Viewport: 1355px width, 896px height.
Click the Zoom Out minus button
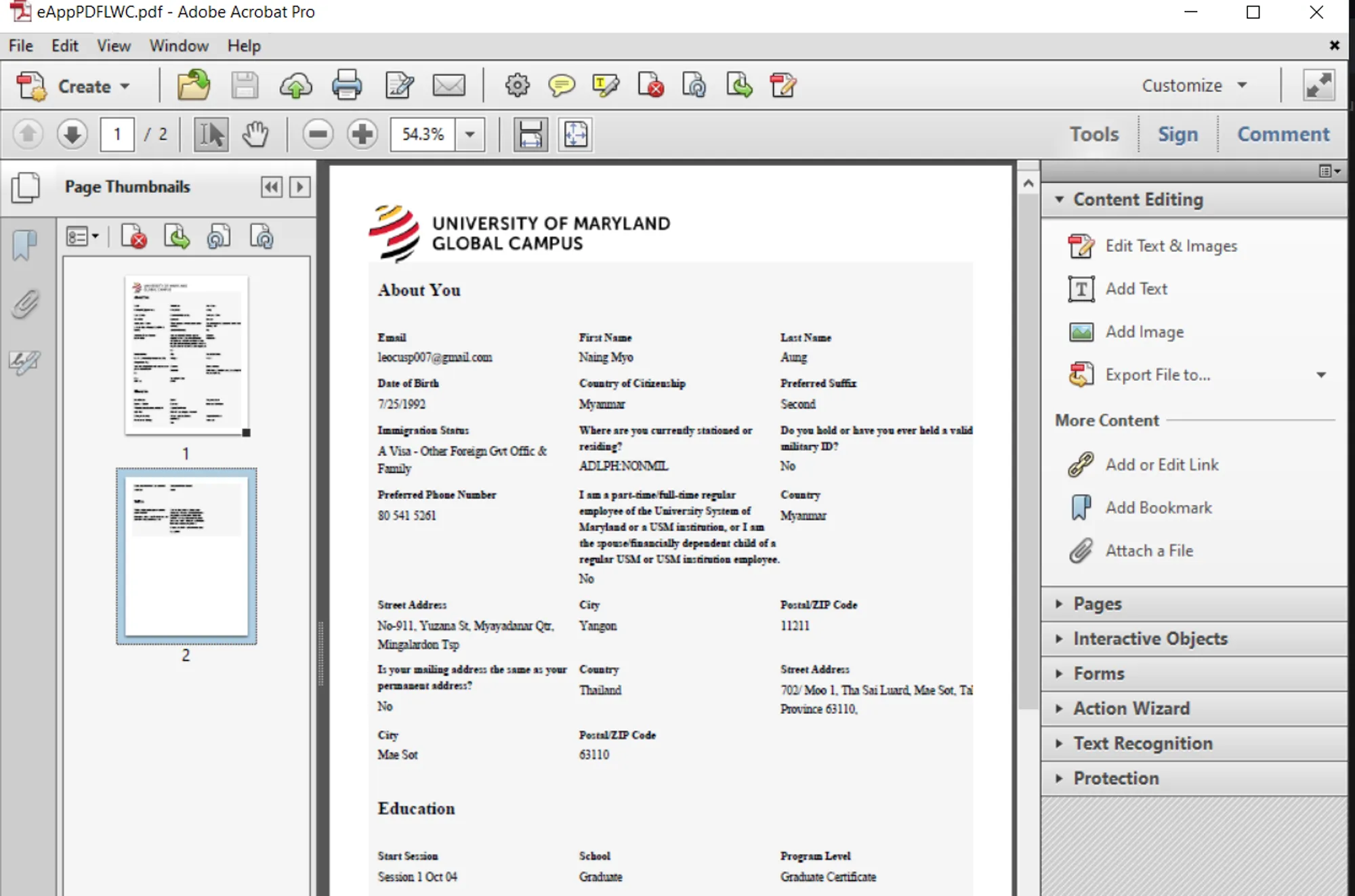point(318,134)
